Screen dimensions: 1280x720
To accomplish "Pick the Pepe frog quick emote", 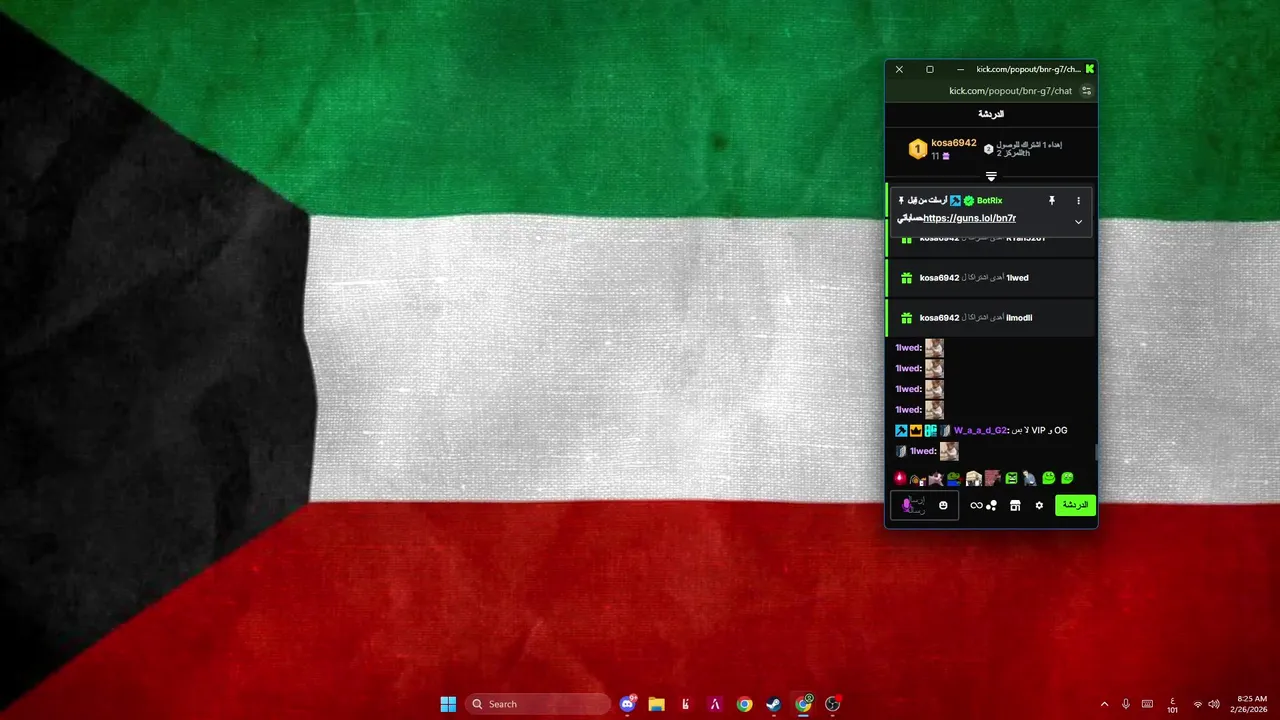I will (953, 478).
